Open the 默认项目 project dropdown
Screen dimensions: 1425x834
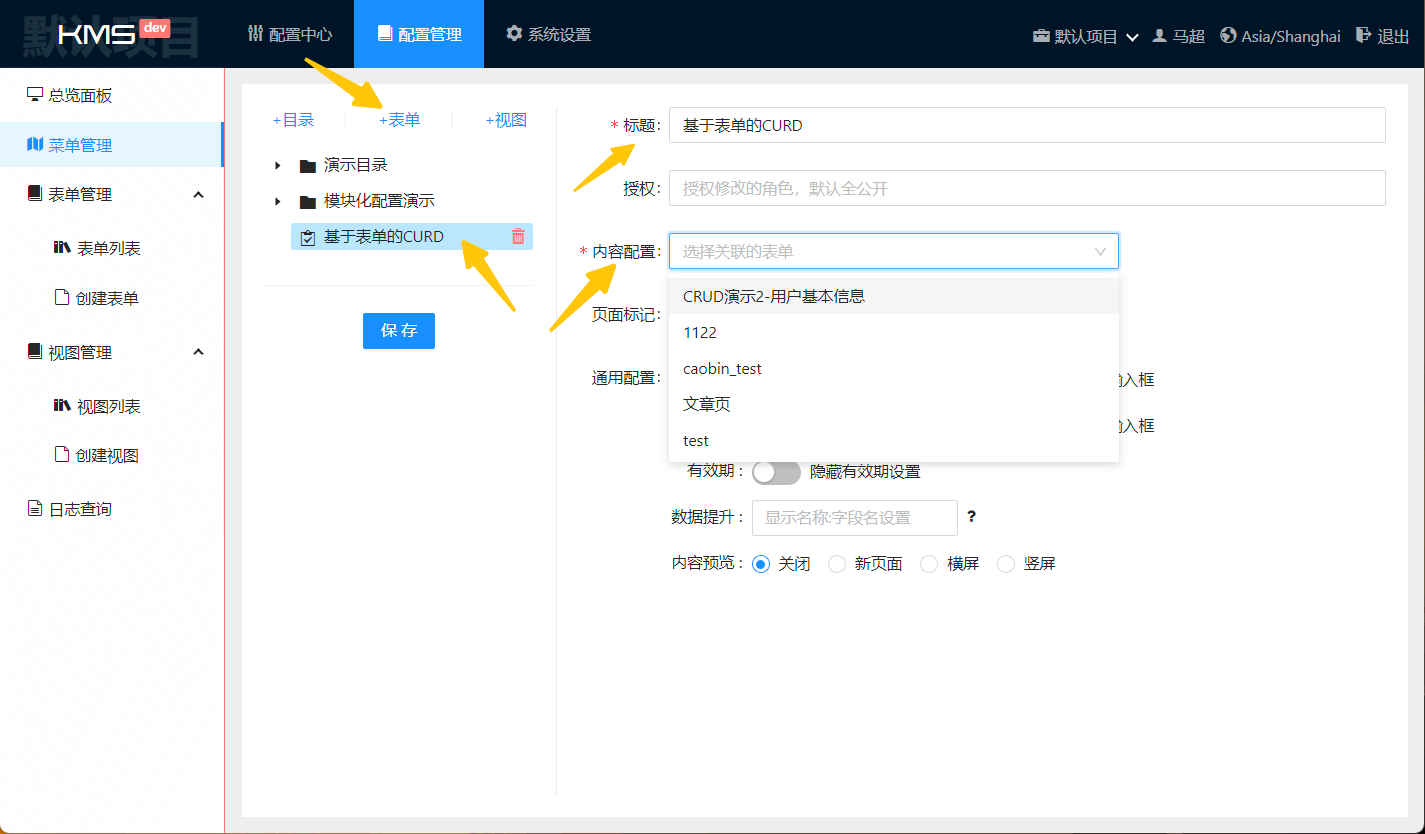point(1085,36)
